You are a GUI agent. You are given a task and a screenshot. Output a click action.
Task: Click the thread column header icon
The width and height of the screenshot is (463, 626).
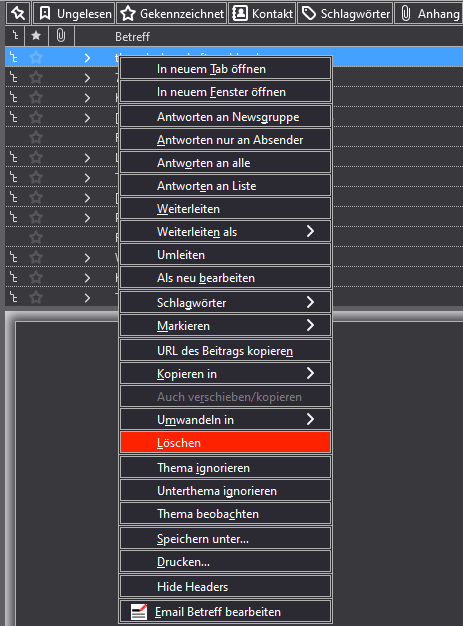pyautogui.click(x=15, y=36)
